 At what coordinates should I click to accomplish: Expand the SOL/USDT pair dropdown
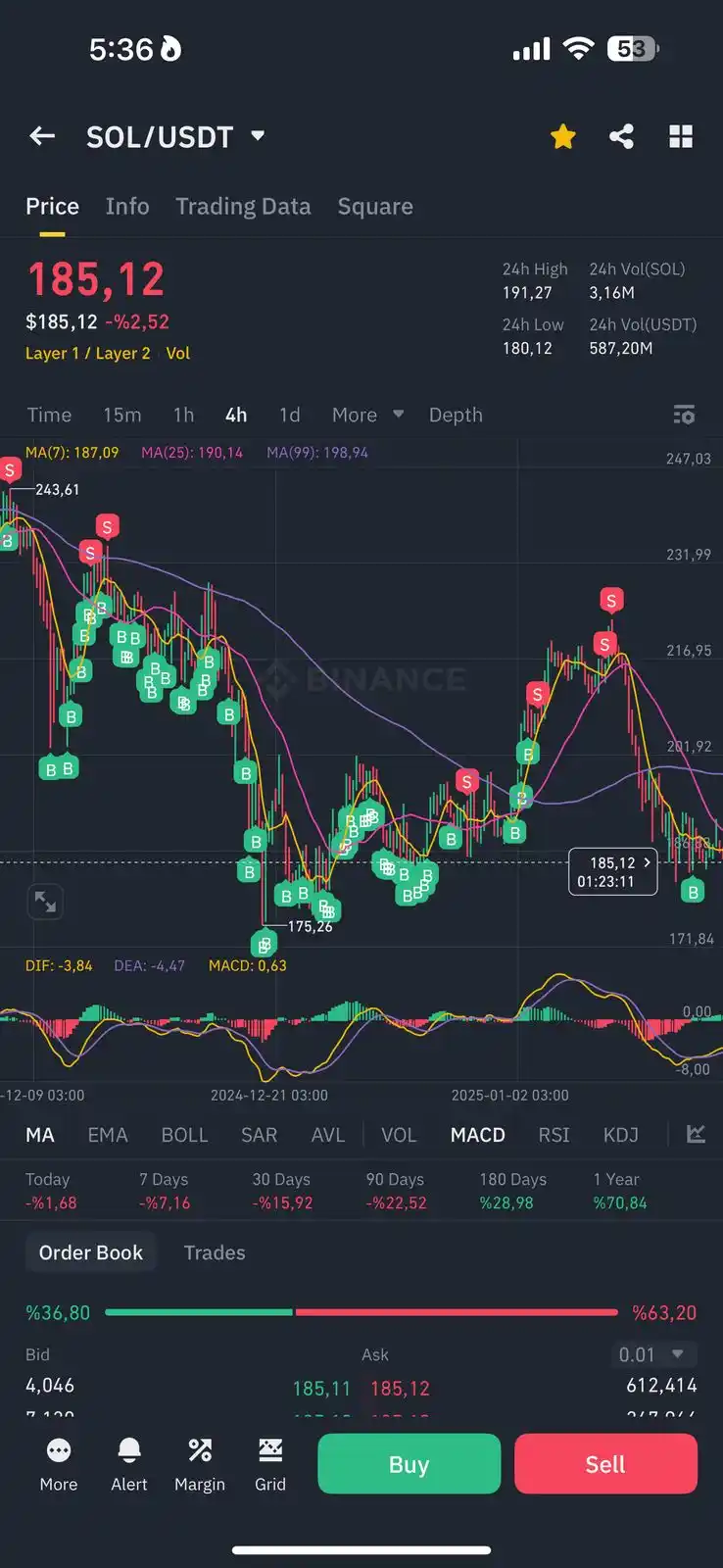(x=258, y=135)
